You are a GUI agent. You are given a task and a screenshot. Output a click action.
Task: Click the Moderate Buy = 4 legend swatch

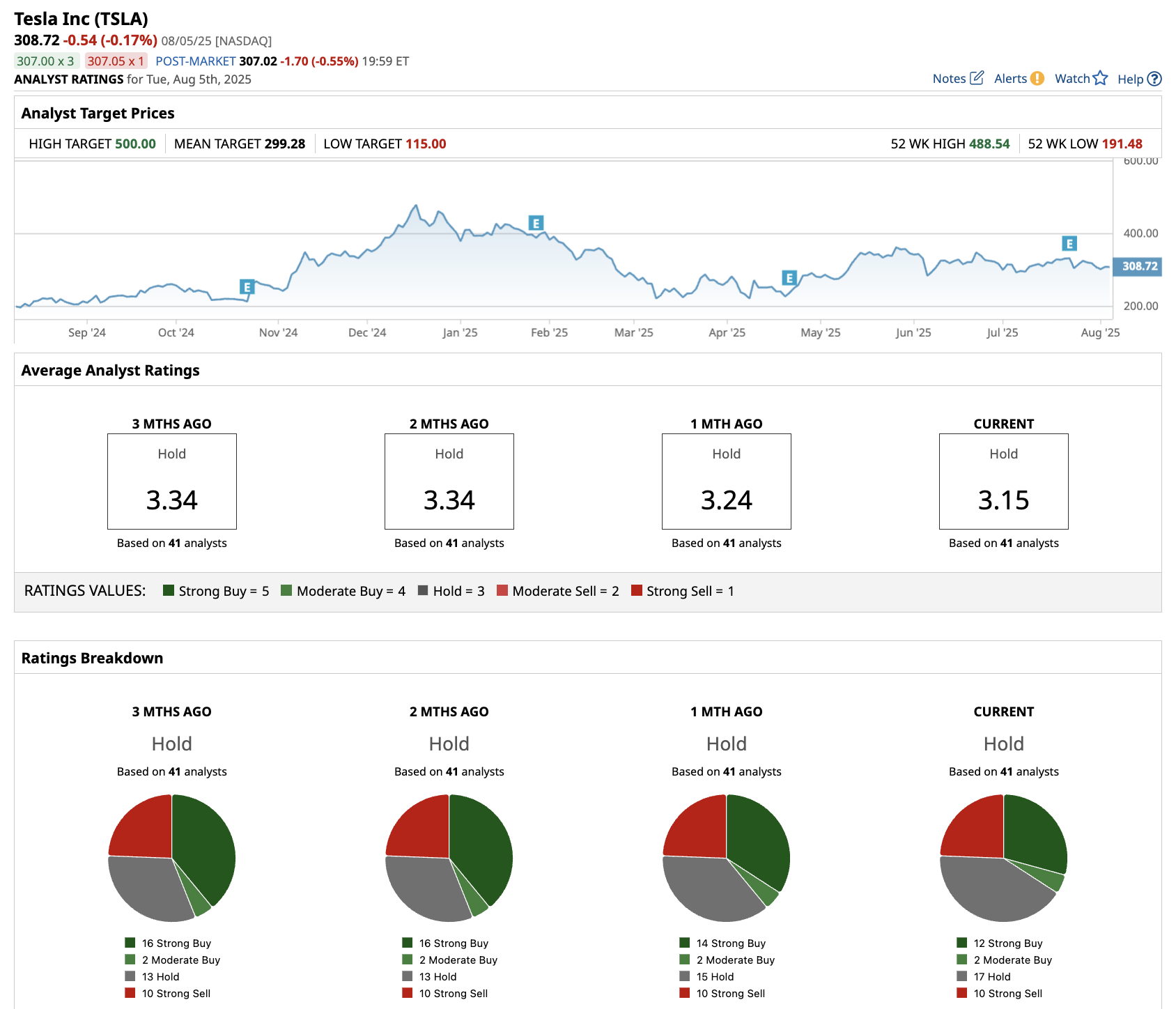(x=286, y=590)
